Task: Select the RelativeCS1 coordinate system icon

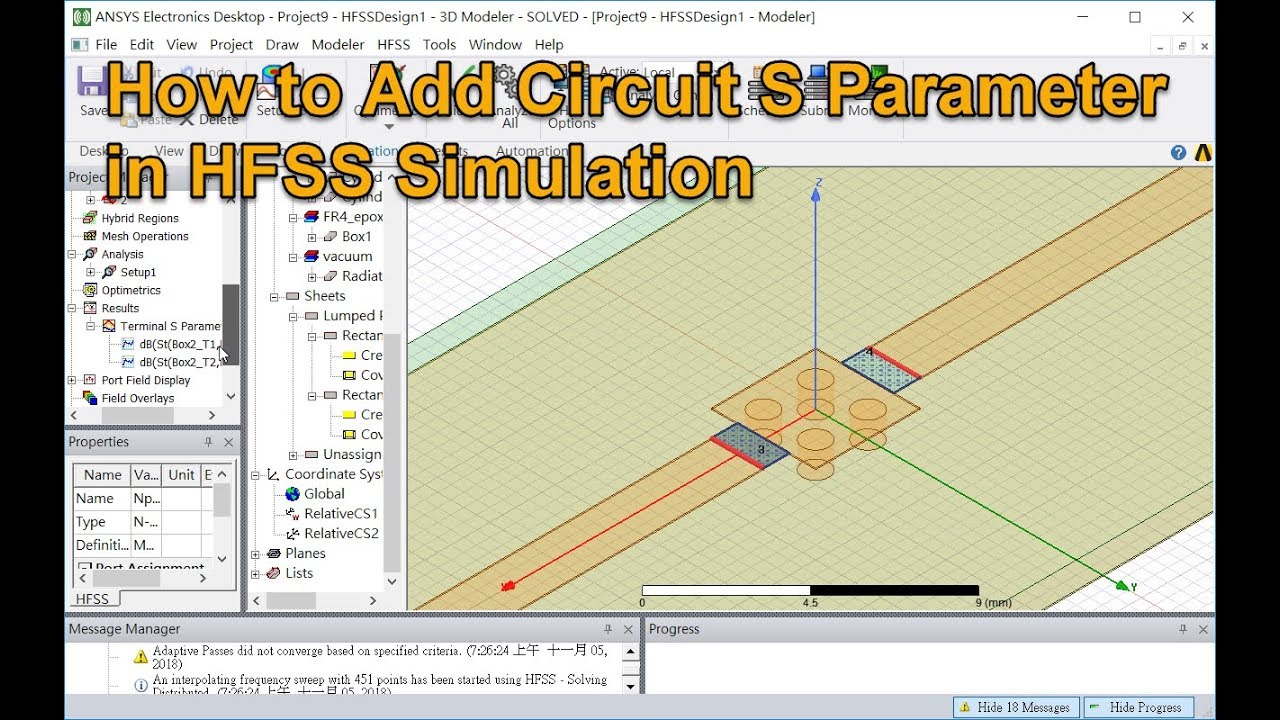Action: click(292, 514)
